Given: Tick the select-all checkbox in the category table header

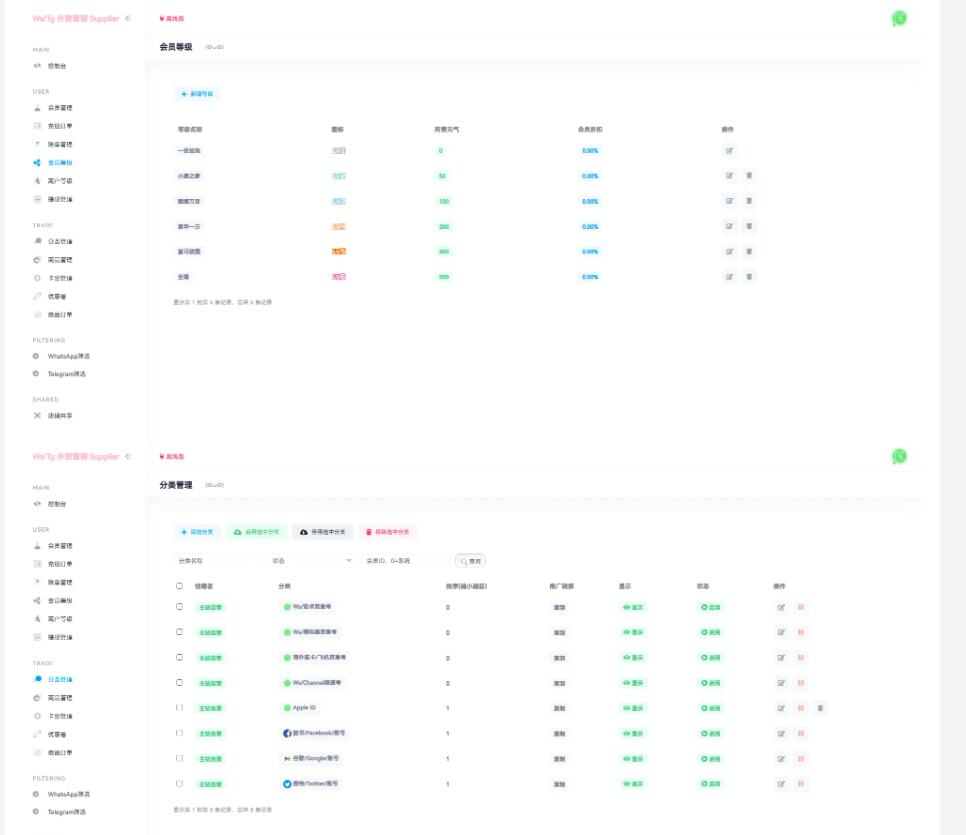Looking at the screenshot, I should (180, 586).
